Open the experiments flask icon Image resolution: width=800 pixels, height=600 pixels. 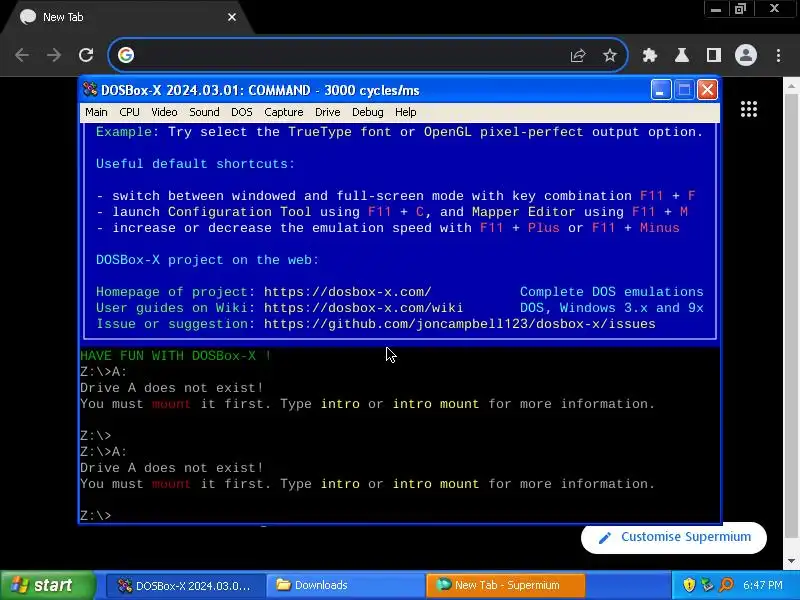click(x=682, y=55)
